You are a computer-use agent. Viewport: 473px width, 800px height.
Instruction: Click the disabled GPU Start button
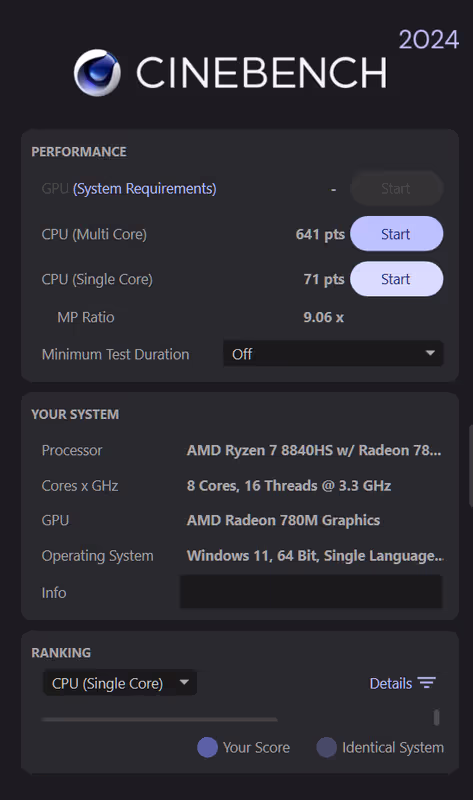pos(396,188)
